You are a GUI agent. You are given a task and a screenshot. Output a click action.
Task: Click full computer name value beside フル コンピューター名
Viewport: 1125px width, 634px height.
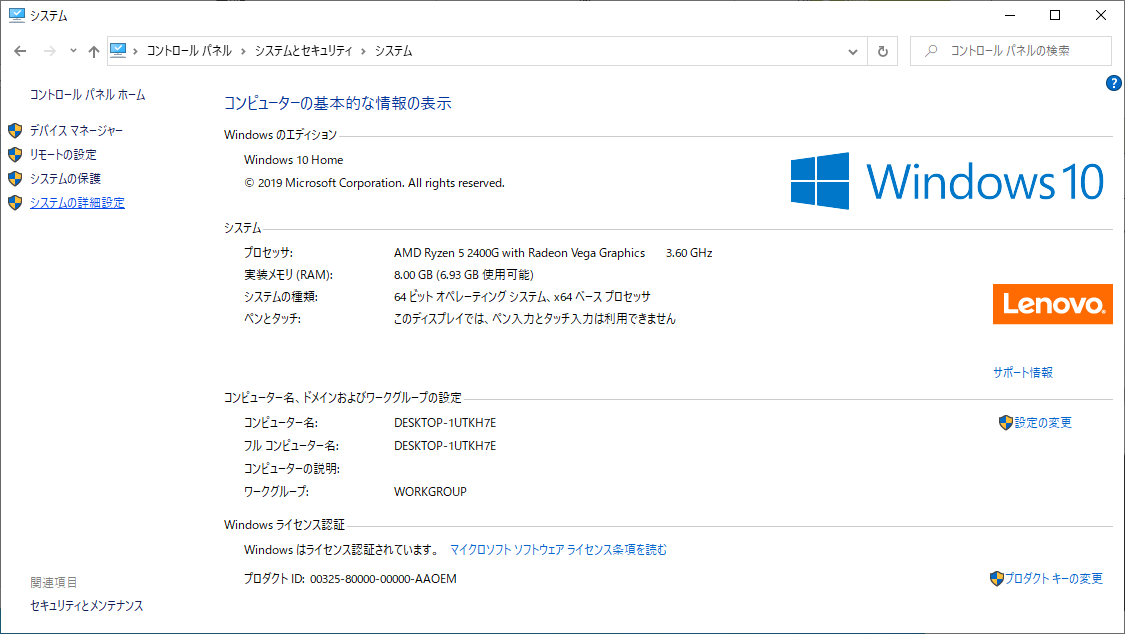[x=445, y=445]
